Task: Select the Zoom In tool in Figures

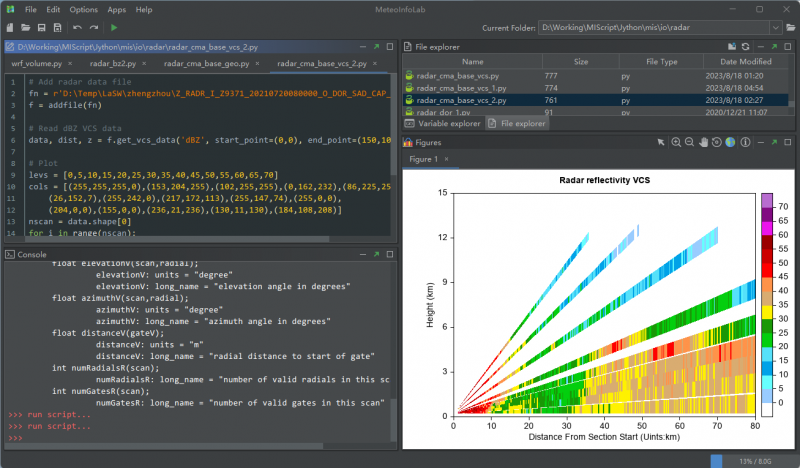Action: pyautogui.click(x=676, y=143)
